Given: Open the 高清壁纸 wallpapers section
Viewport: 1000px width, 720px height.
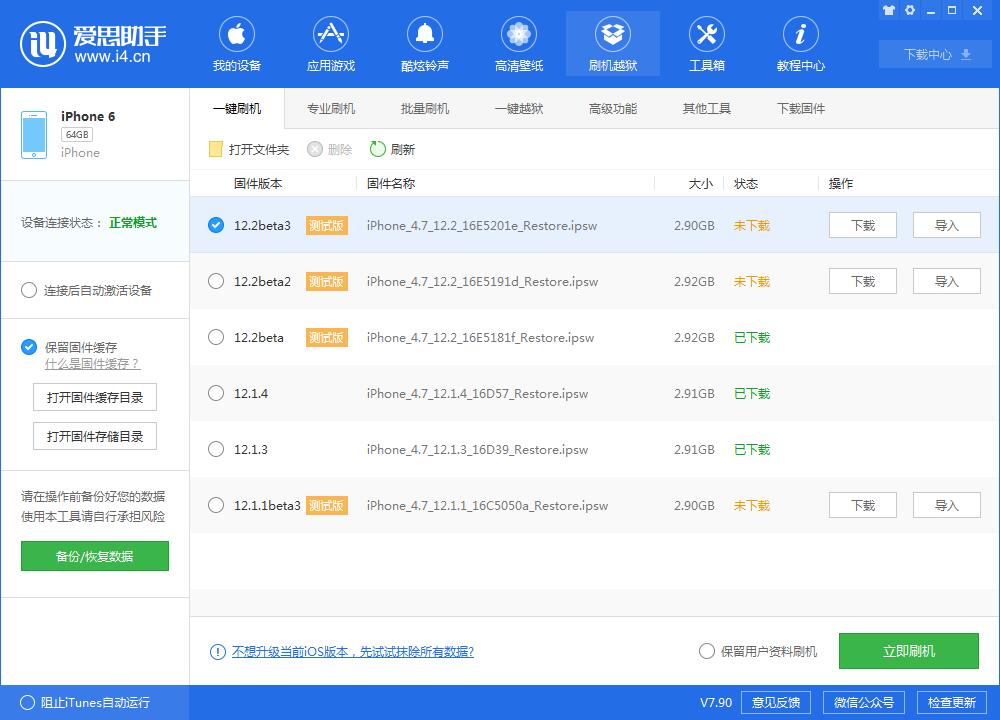Looking at the screenshot, I should click(x=518, y=43).
